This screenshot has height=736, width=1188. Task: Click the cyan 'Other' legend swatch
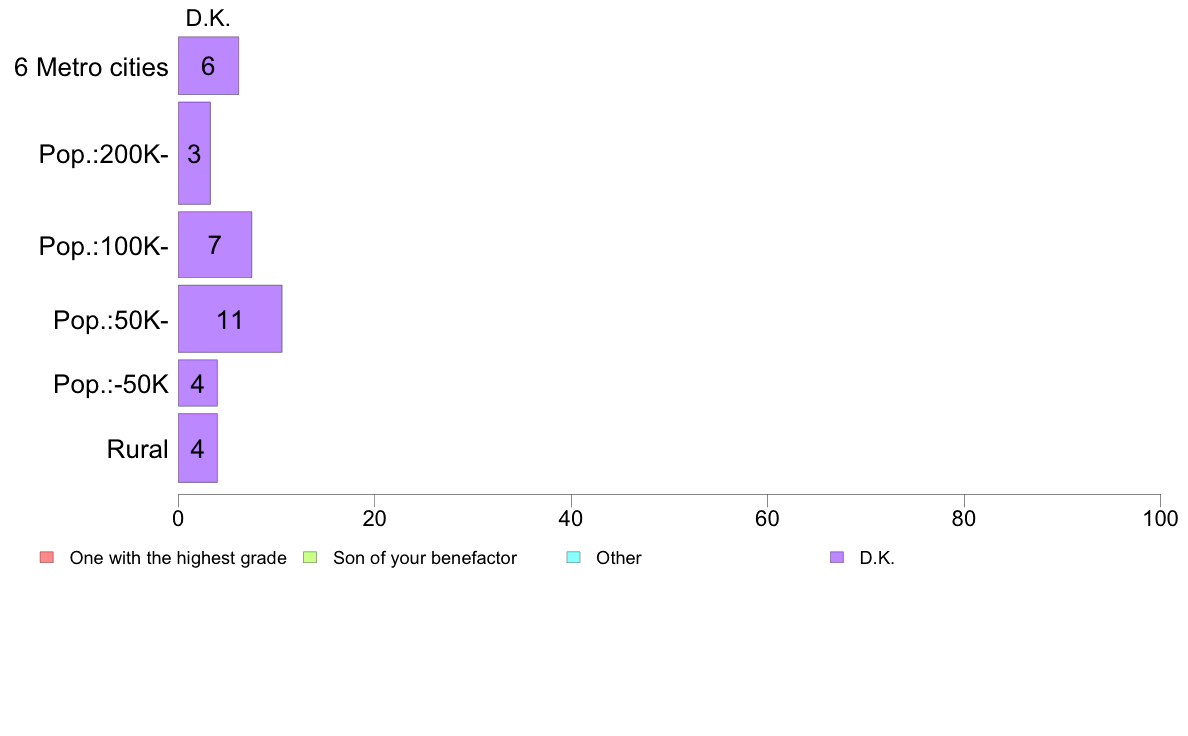pos(574,557)
